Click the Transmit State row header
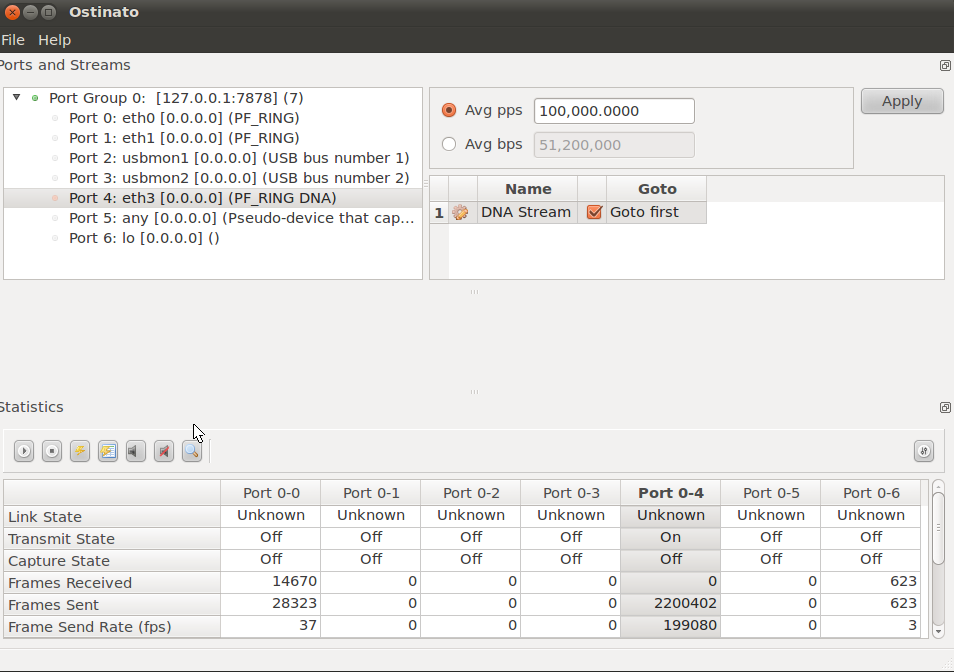 pos(112,539)
